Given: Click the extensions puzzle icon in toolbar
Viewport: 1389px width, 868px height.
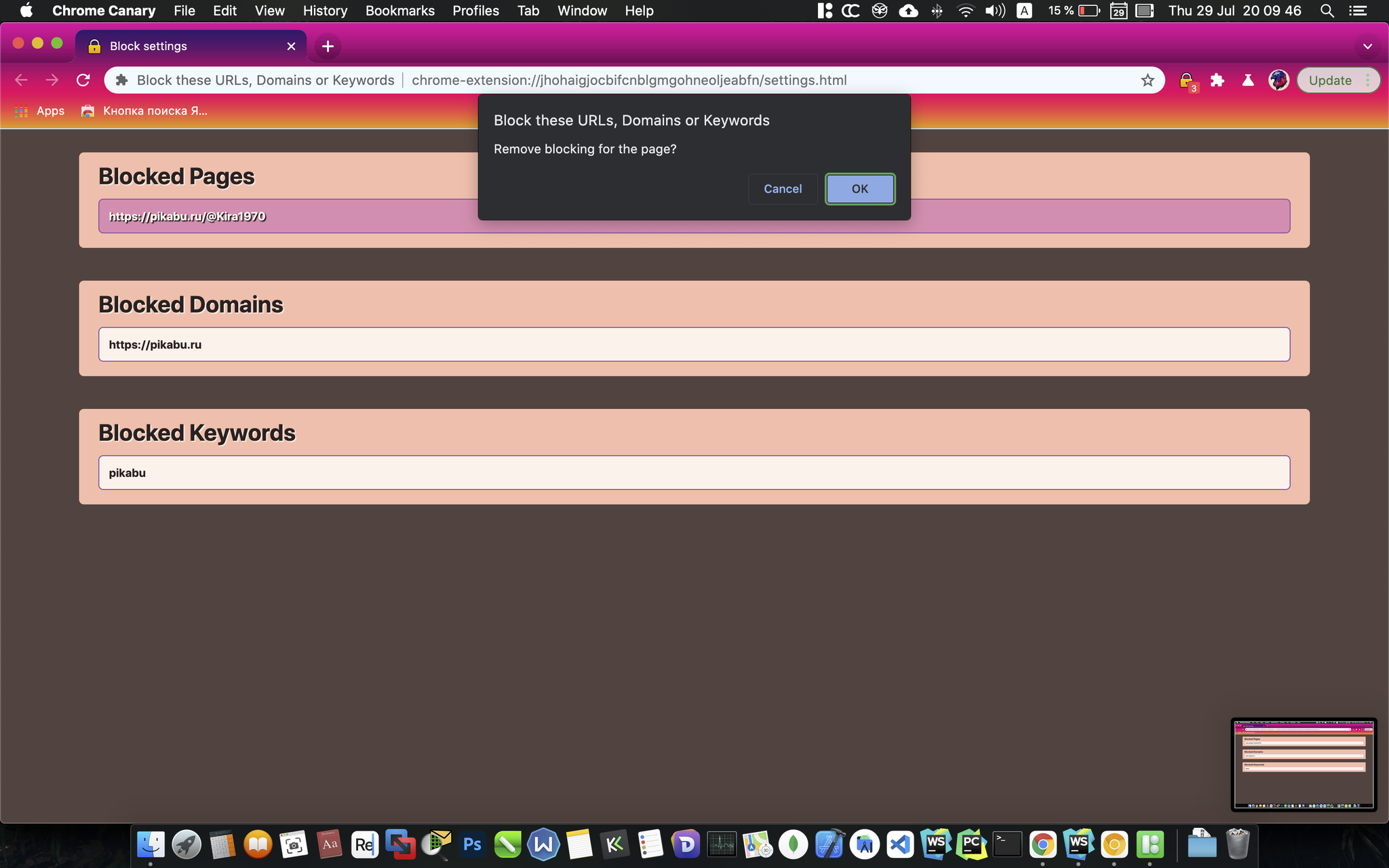Looking at the screenshot, I should click(1218, 79).
